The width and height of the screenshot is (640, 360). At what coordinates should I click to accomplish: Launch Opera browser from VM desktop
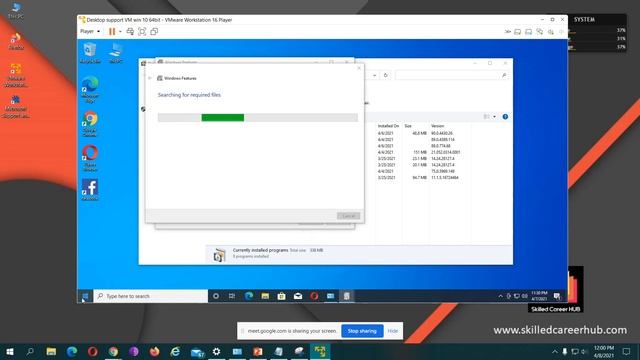(90, 158)
